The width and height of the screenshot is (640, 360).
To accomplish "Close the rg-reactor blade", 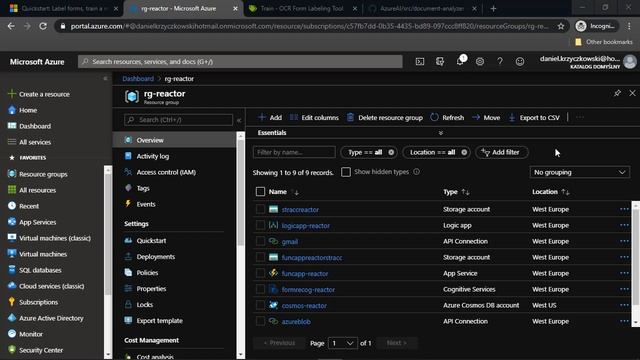I will coord(632,93).
